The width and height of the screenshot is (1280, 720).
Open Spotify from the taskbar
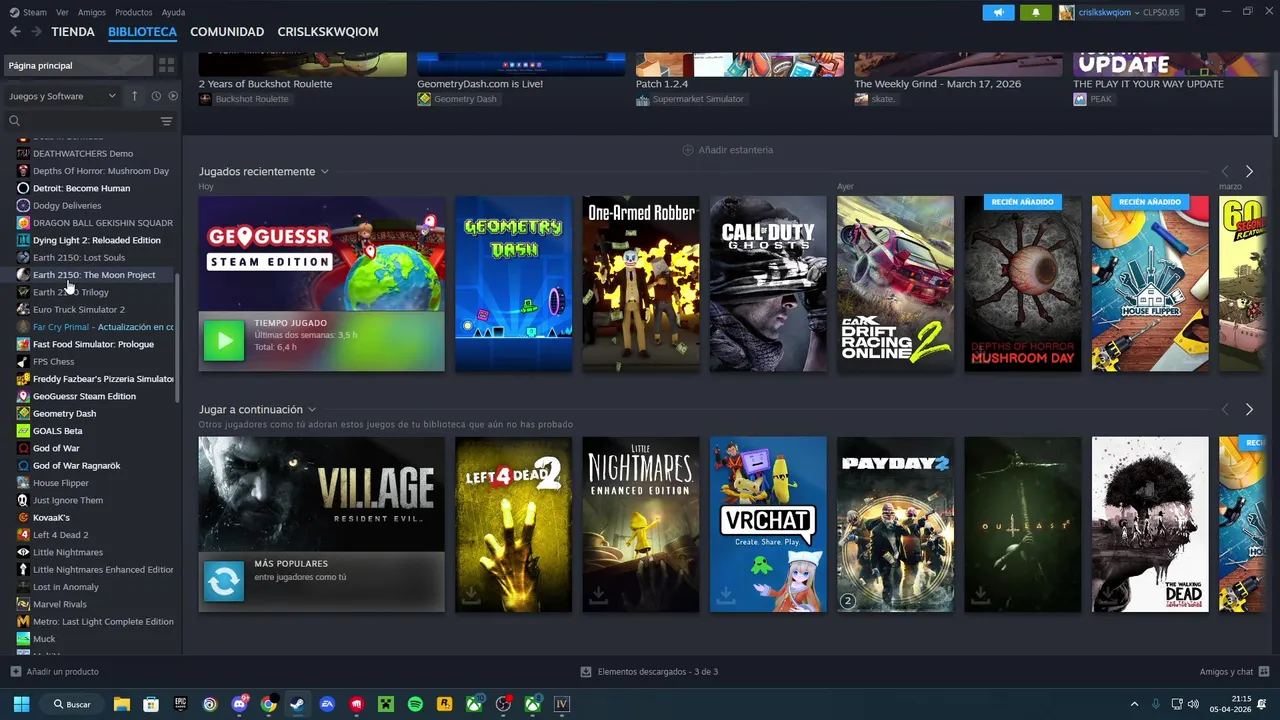415,704
